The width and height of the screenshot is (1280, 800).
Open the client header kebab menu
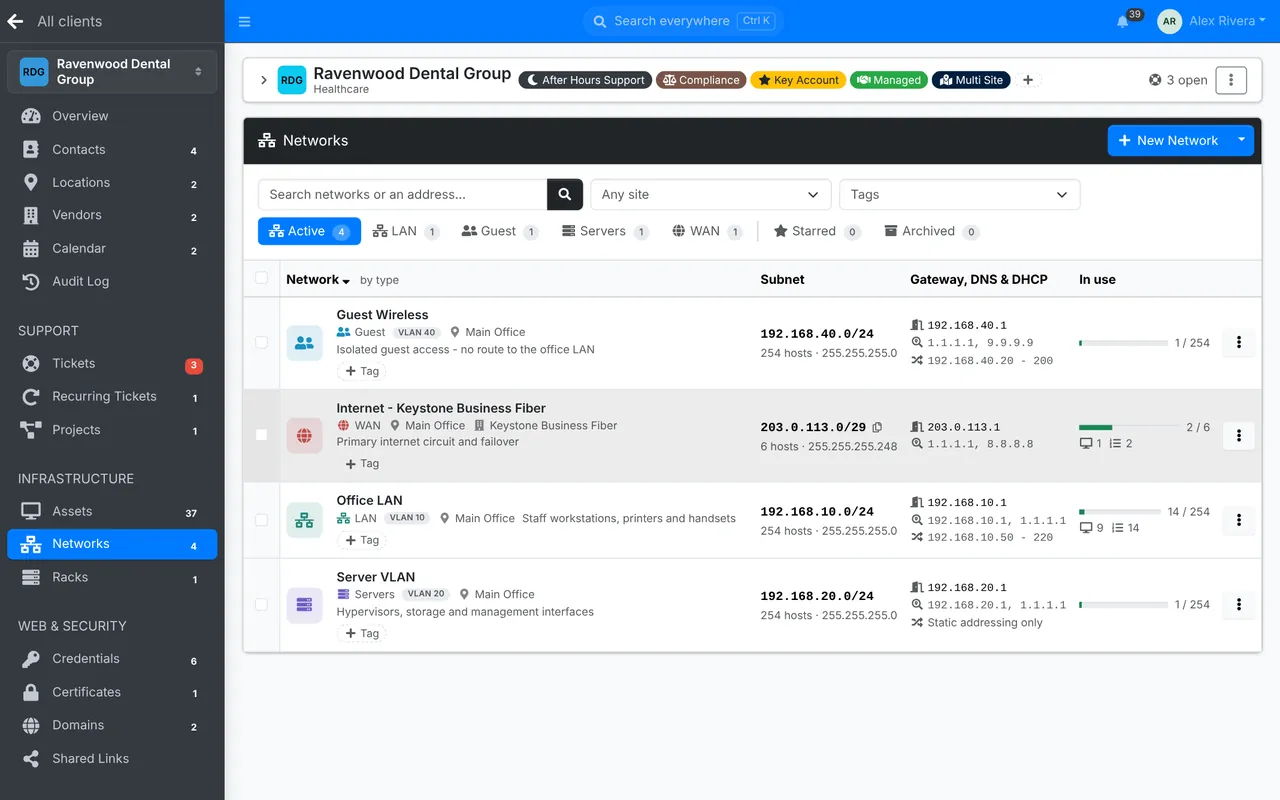pyautogui.click(x=1231, y=80)
